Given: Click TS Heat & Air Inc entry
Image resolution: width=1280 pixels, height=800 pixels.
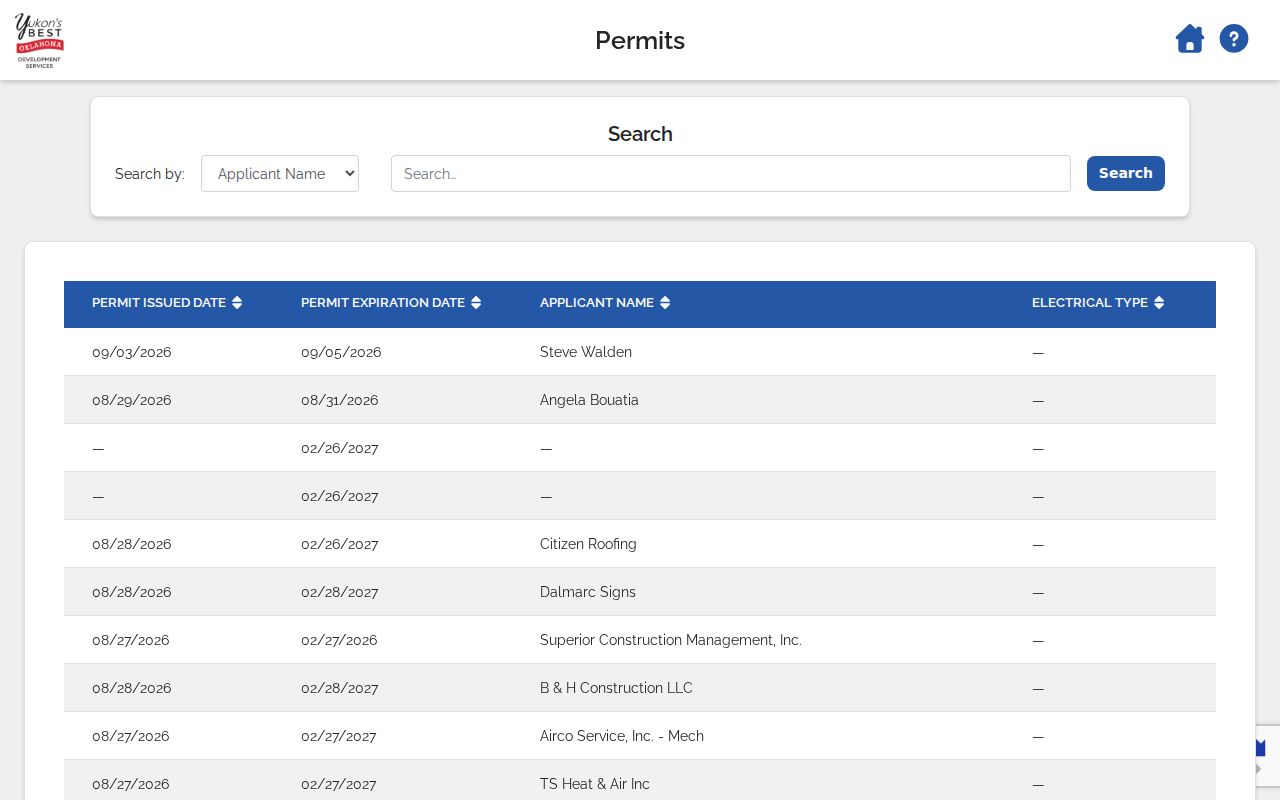Looking at the screenshot, I should point(595,784).
